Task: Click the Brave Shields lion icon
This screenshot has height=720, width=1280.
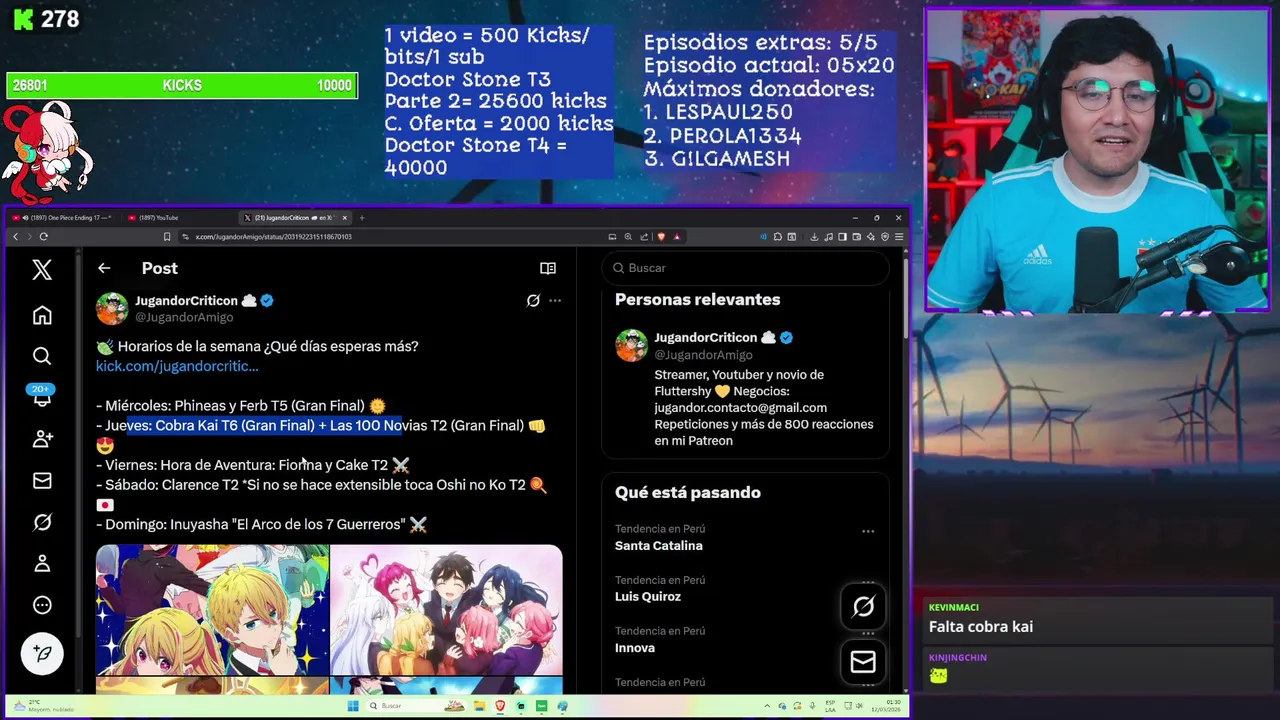Action: [661, 237]
